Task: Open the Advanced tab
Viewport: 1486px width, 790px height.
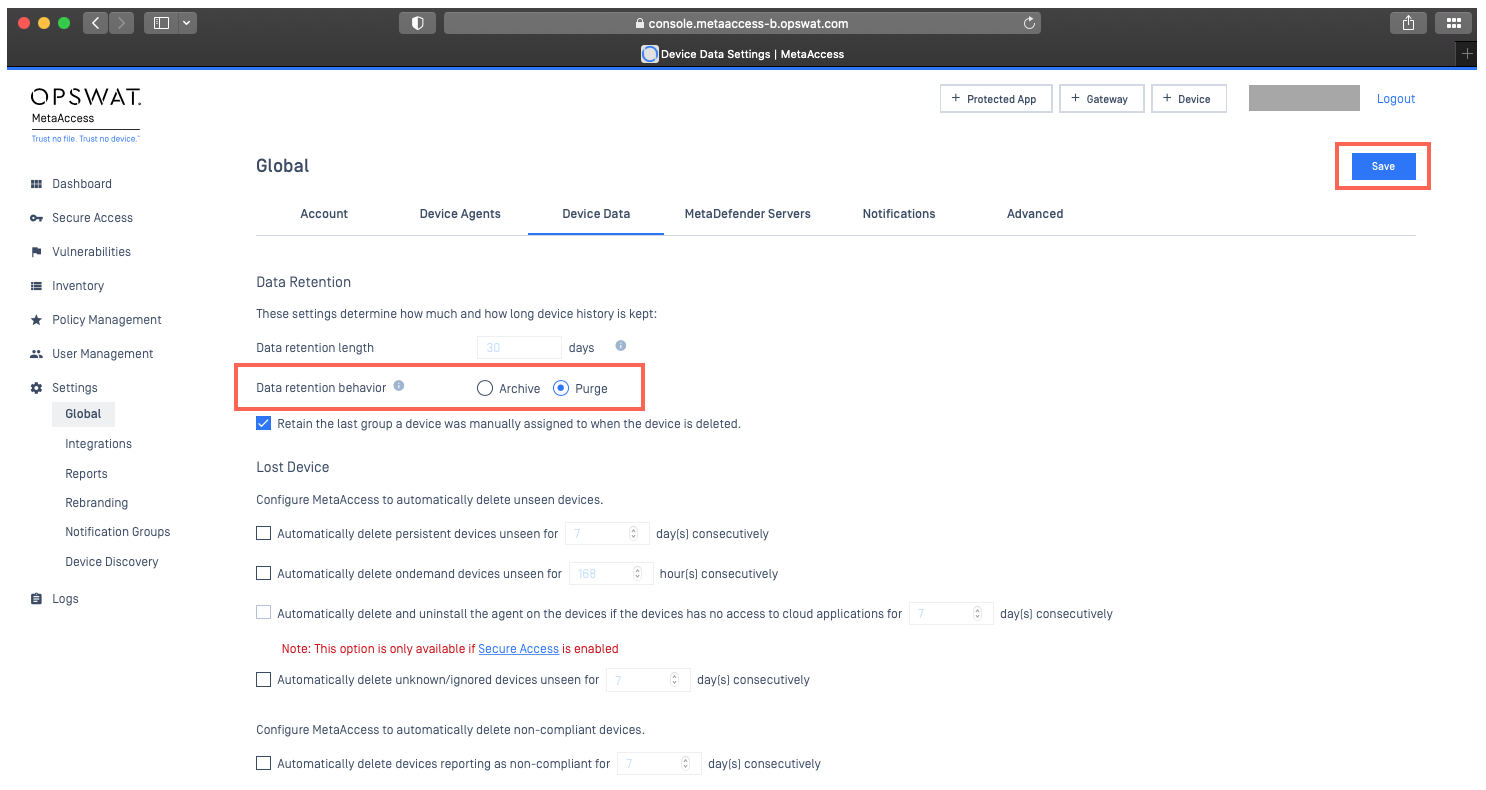Action: (1035, 214)
